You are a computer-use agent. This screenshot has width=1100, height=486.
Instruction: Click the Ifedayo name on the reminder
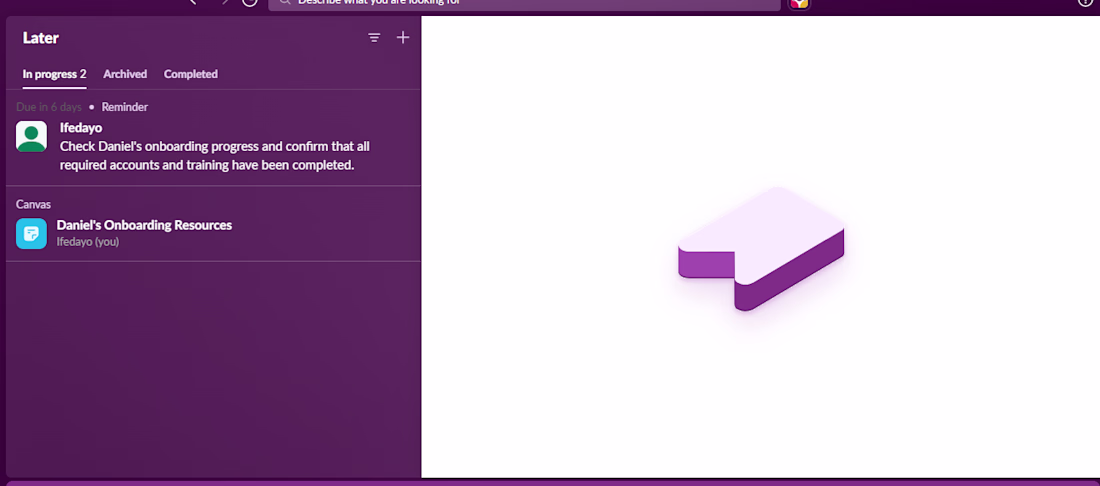coord(81,128)
